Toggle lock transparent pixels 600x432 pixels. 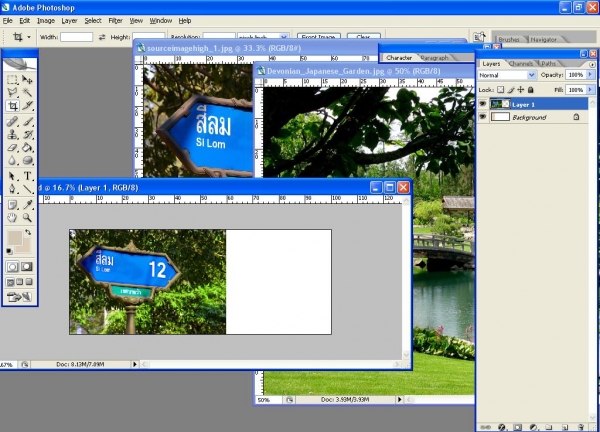[501, 90]
